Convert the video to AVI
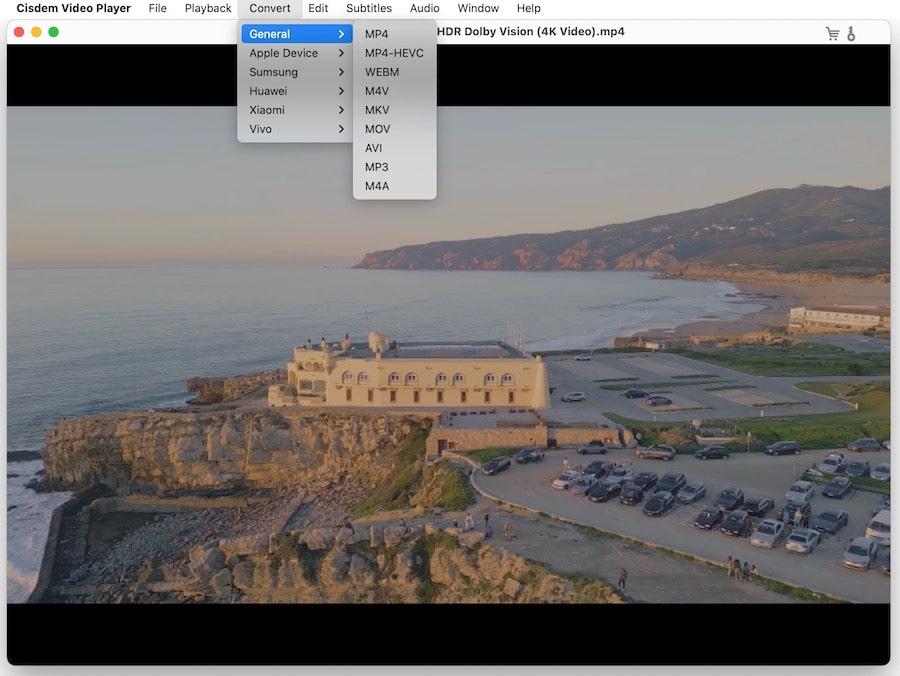The width and height of the screenshot is (900, 676). coord(373,147)
